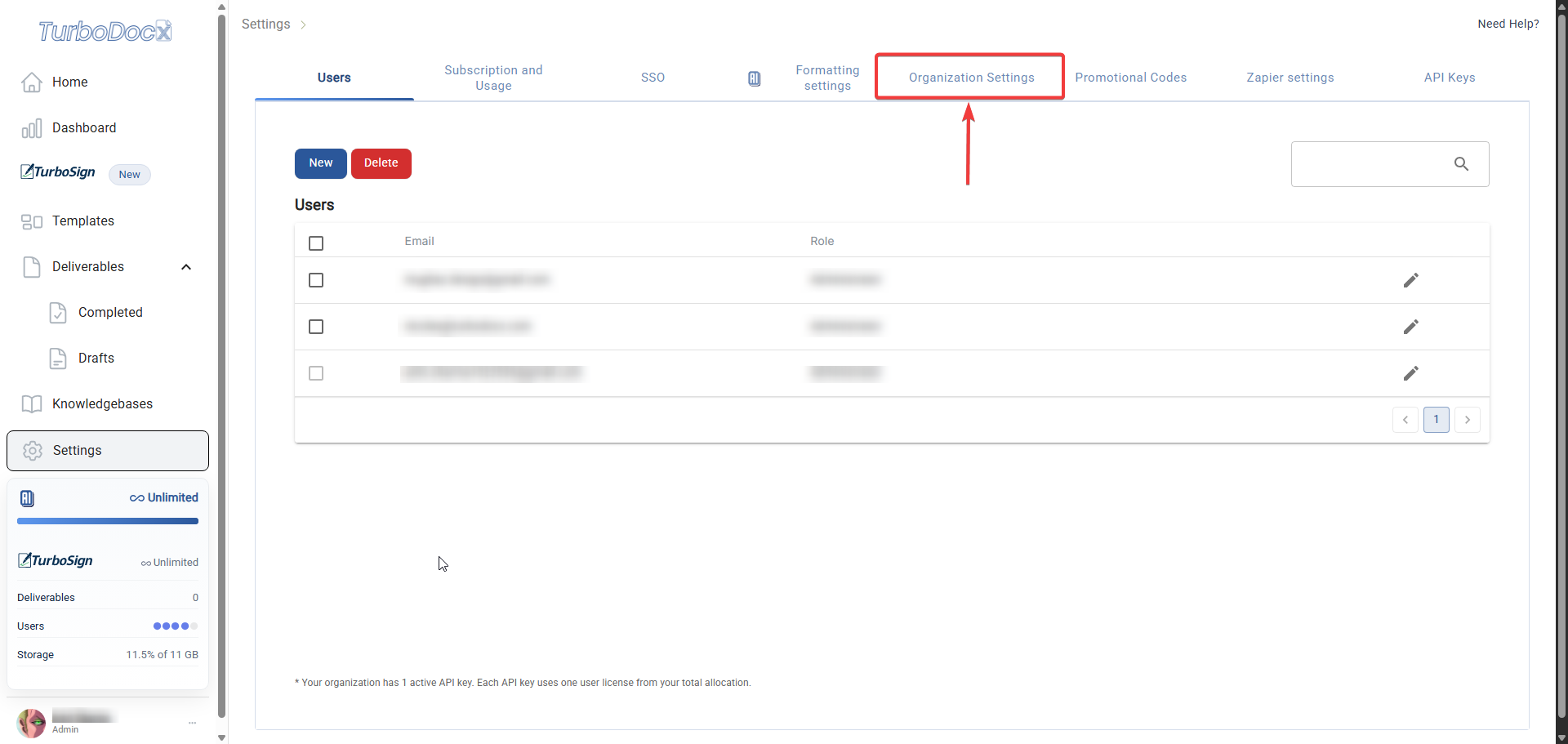Viewport: 1568px width, 744px height.
Task: Click the document credits icon in usage card
Action: 27,498
